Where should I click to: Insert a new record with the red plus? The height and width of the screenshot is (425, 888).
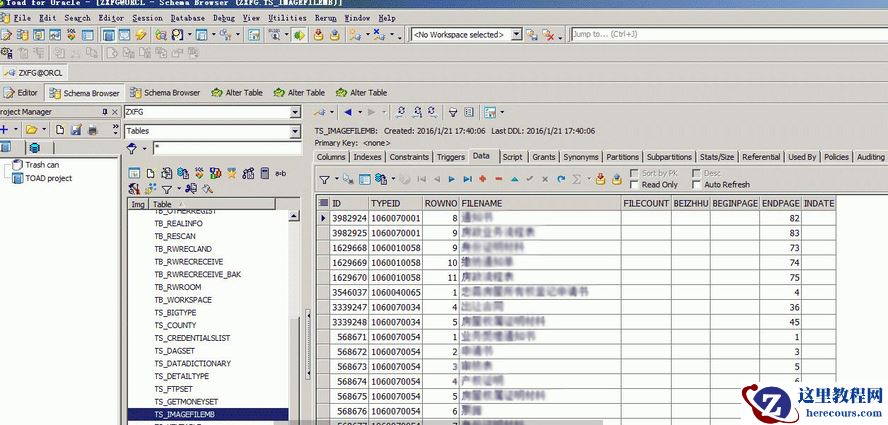click(483, 179)
